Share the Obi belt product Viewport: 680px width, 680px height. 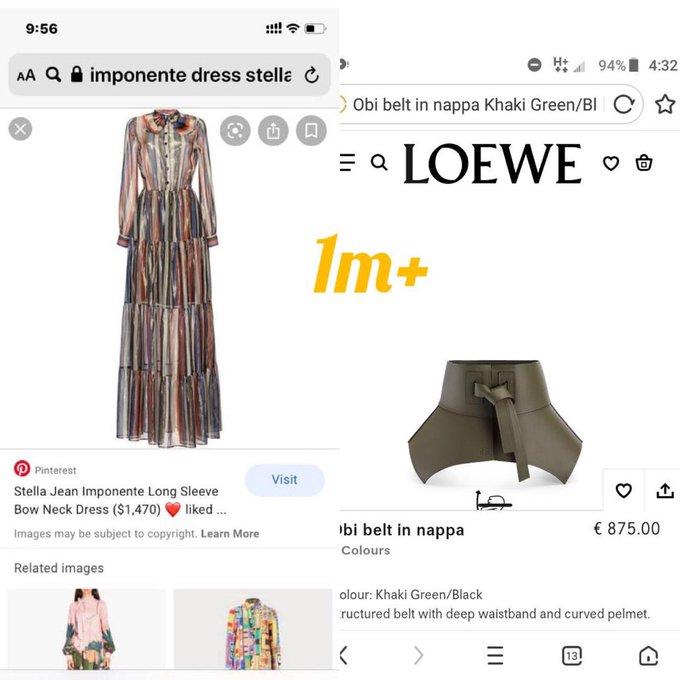tap(665, 490)
